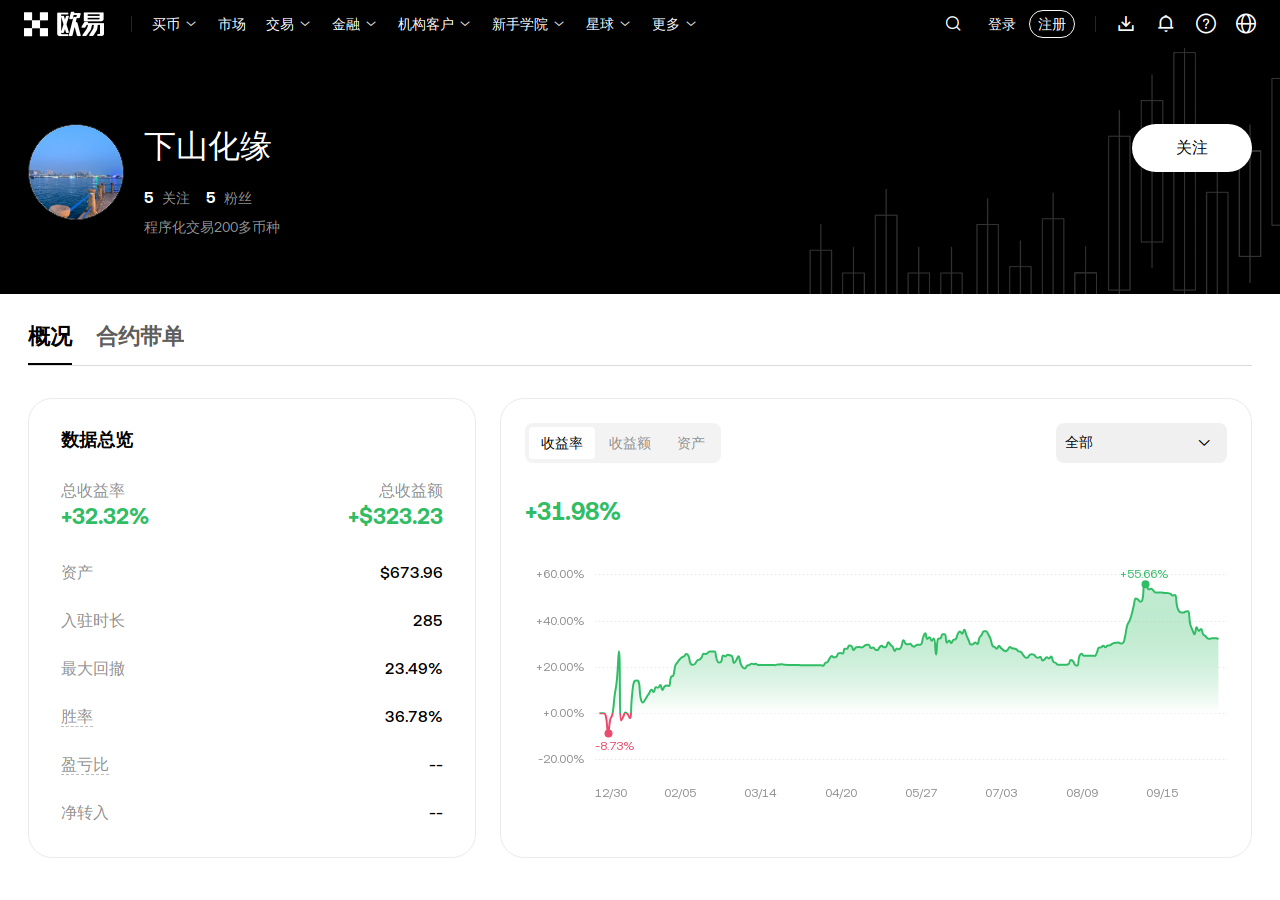Viewport: 1280px width, 900px height.
Task: Open the notifications bell icon
Action: pos(1166,24)
